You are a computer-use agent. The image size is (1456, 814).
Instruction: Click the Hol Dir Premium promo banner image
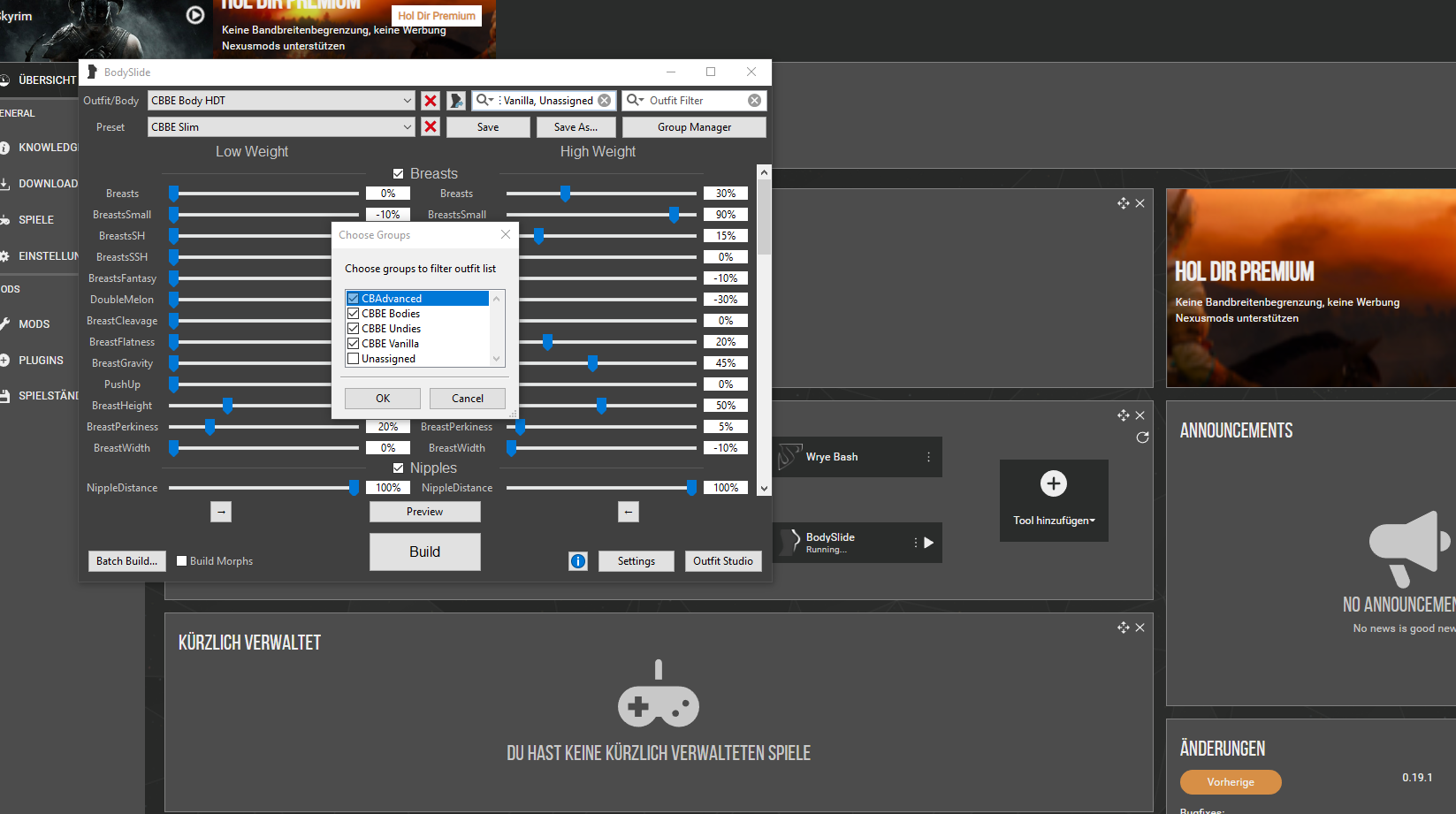coord(1311,288)
